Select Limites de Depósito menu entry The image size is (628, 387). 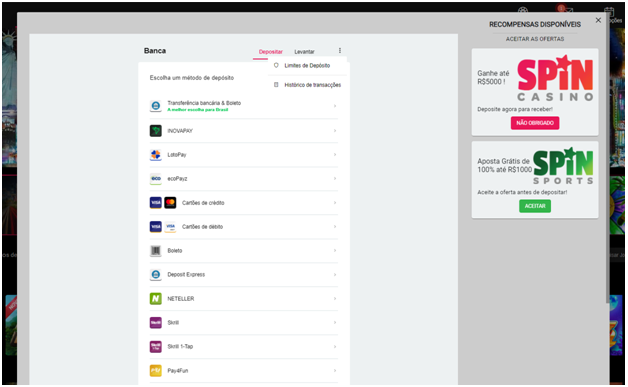(x=307, y=65)
